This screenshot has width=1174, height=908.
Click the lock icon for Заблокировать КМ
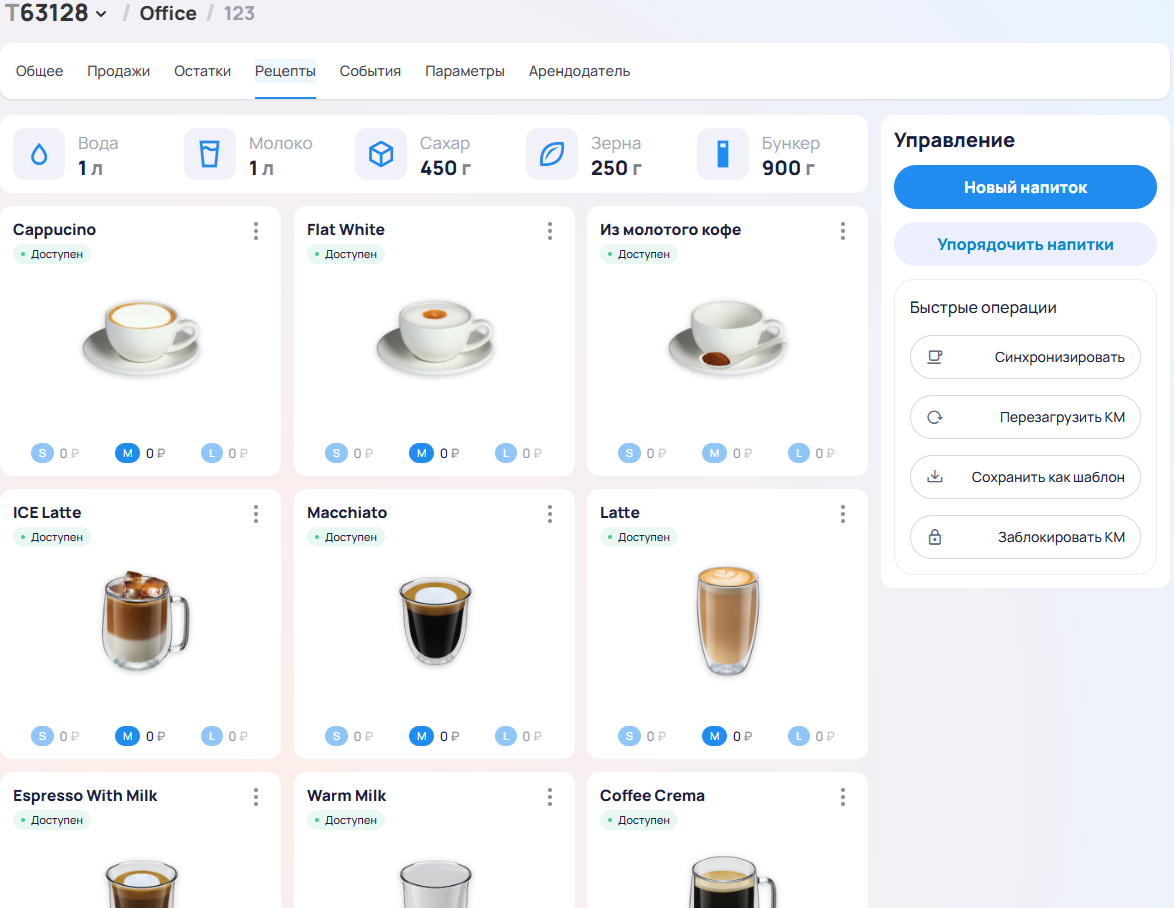[935, 537]
